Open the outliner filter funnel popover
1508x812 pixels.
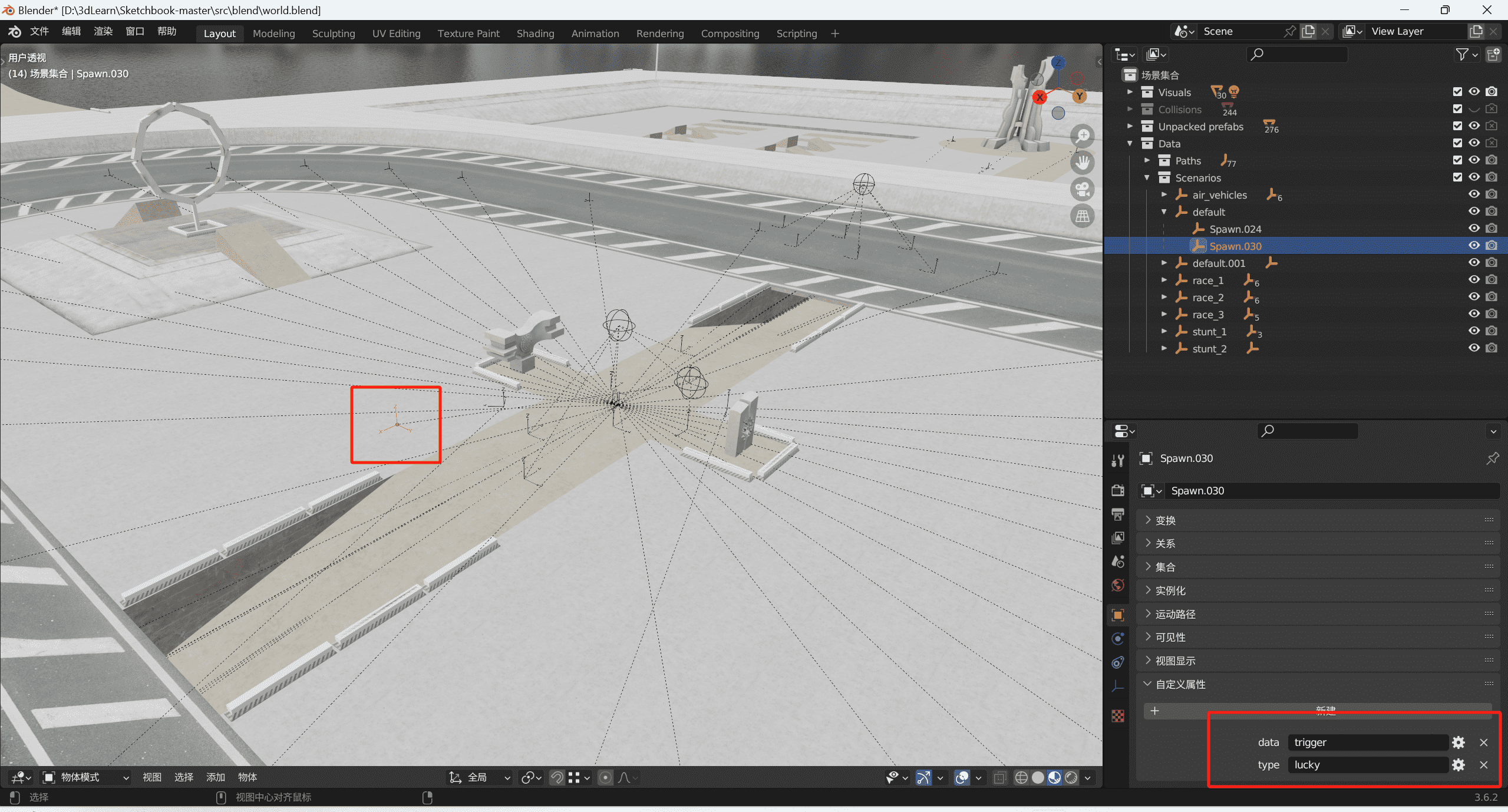click(1467, 55)
